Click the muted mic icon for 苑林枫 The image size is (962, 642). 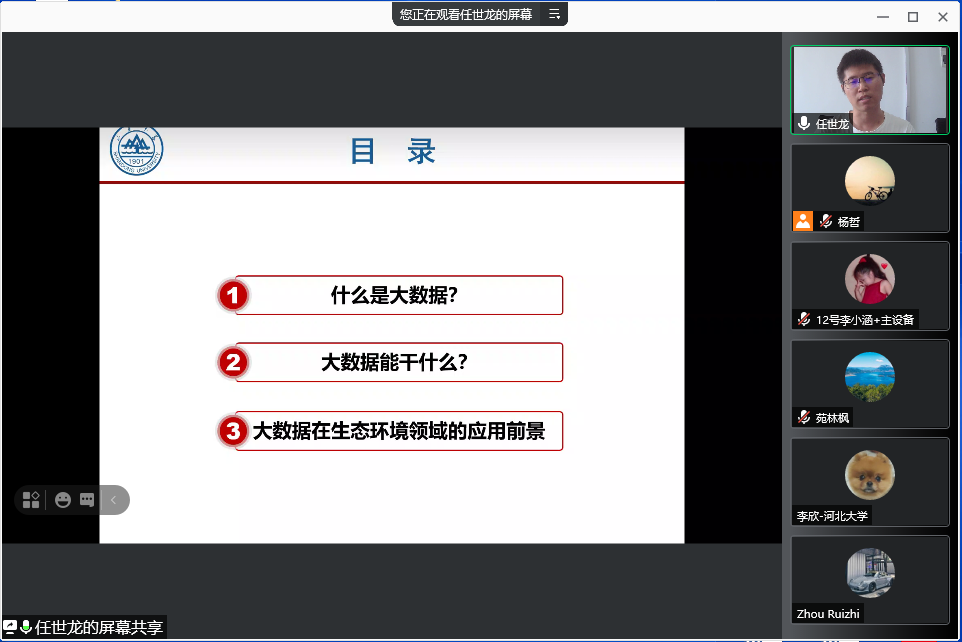coord(803,417)
